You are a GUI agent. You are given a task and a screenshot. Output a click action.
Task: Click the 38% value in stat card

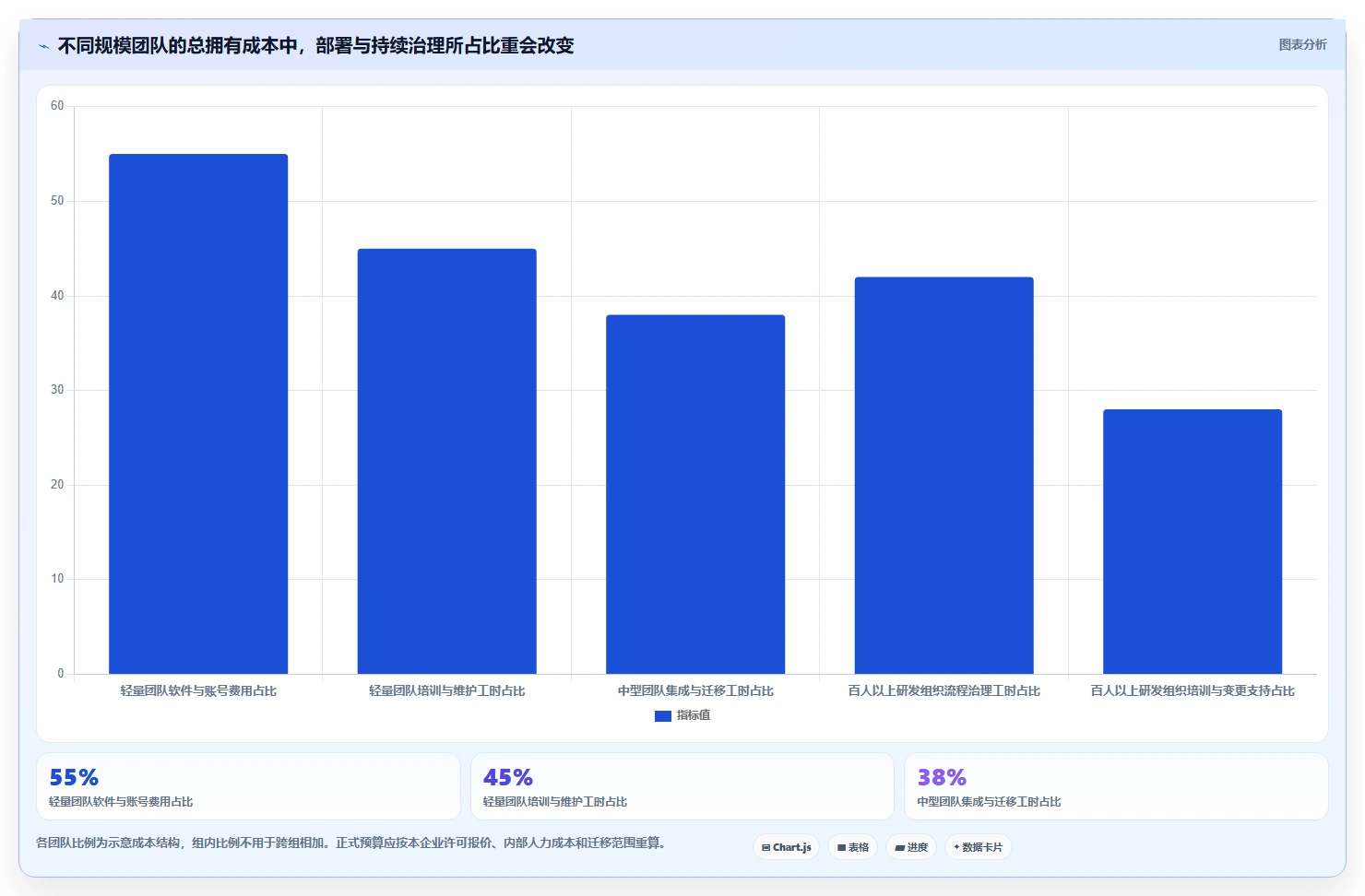942,777
